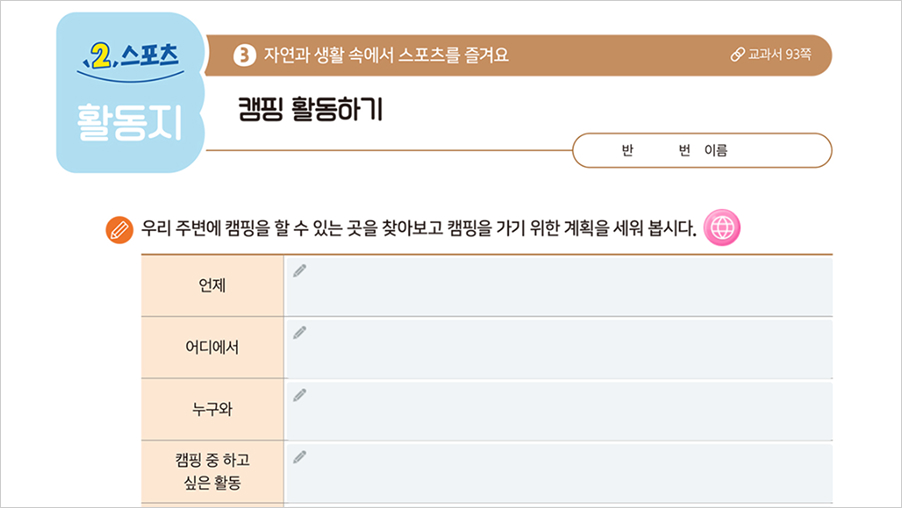Click the 언제 row label cell
This screenshot has height=508, width=902.
[212, 285]
